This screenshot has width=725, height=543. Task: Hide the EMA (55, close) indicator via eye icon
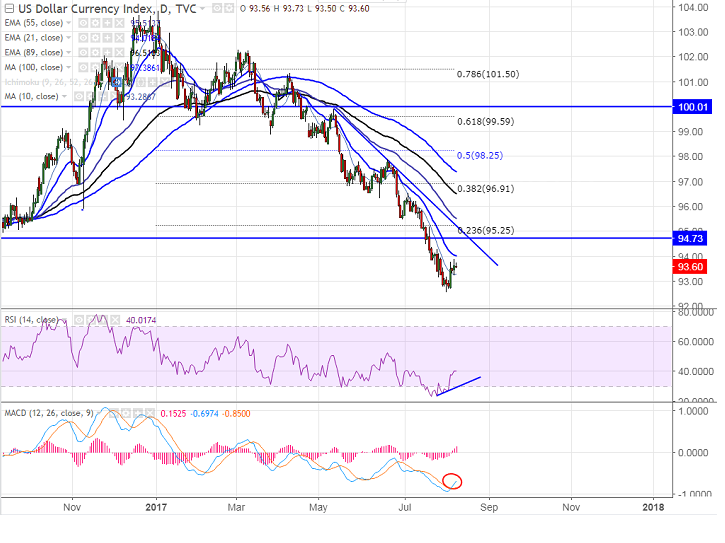point(83,23)
